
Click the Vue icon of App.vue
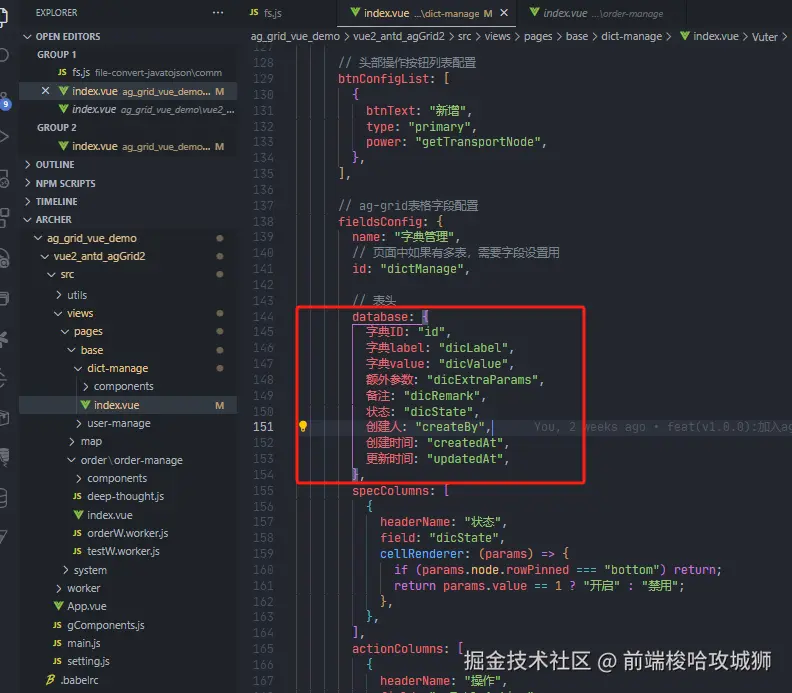(x=59, y=606)
